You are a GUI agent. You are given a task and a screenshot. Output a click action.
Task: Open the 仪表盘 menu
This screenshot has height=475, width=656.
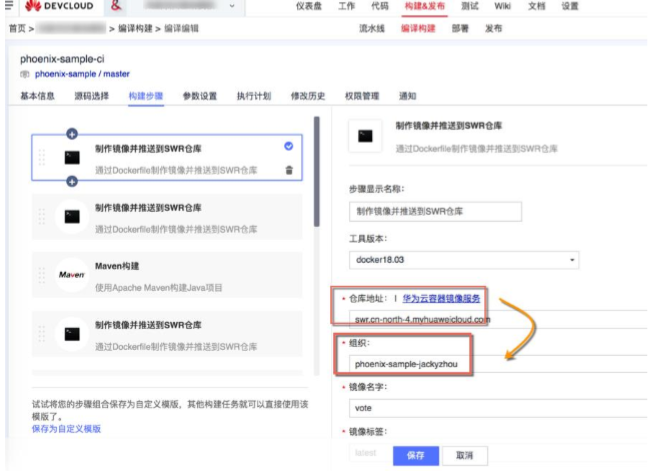tap(309, 6)
